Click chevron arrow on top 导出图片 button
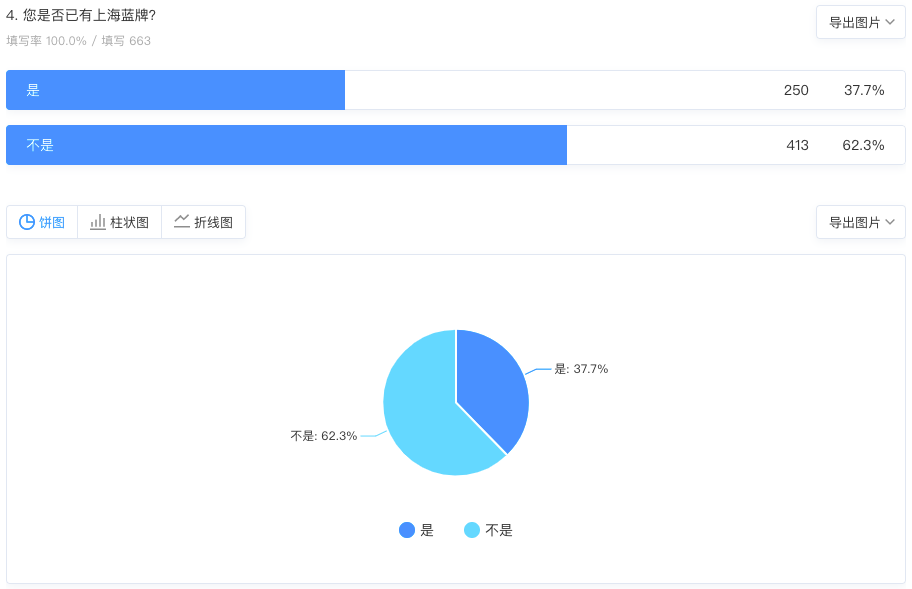 [x=890, y=22]
